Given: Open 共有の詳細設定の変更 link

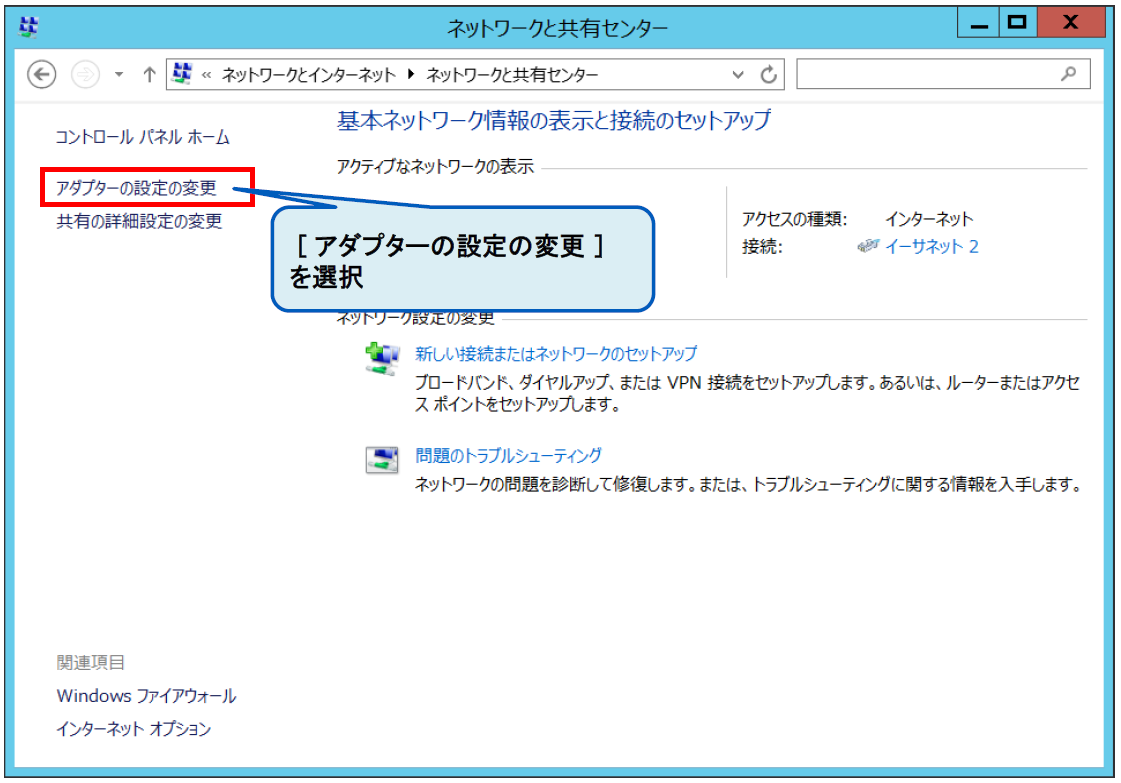Looking at the screenshot, I should [x=139, y=222].
